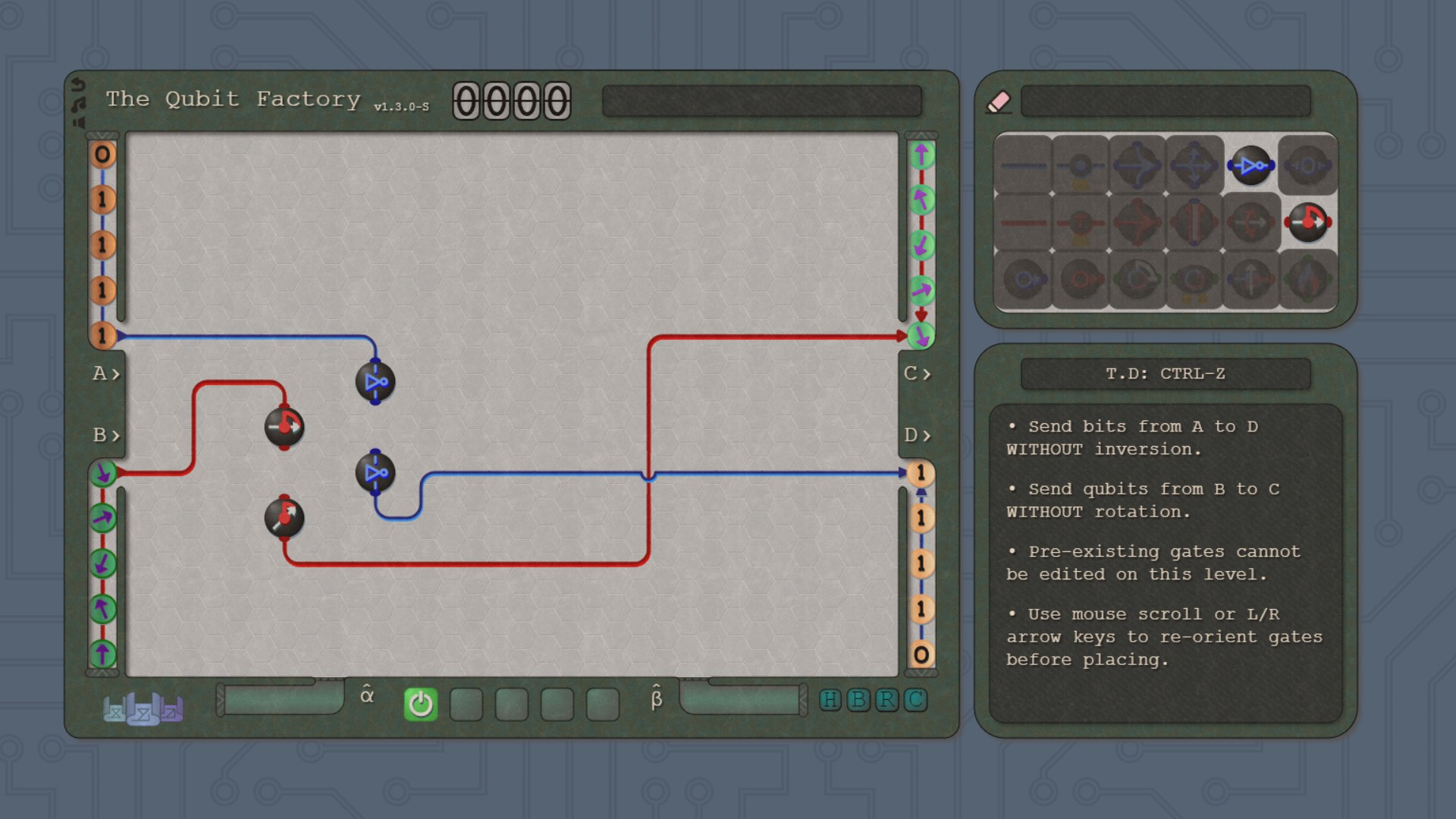Select the eraser tool
Screen dimensions: 1456x819
pos(999,102)
